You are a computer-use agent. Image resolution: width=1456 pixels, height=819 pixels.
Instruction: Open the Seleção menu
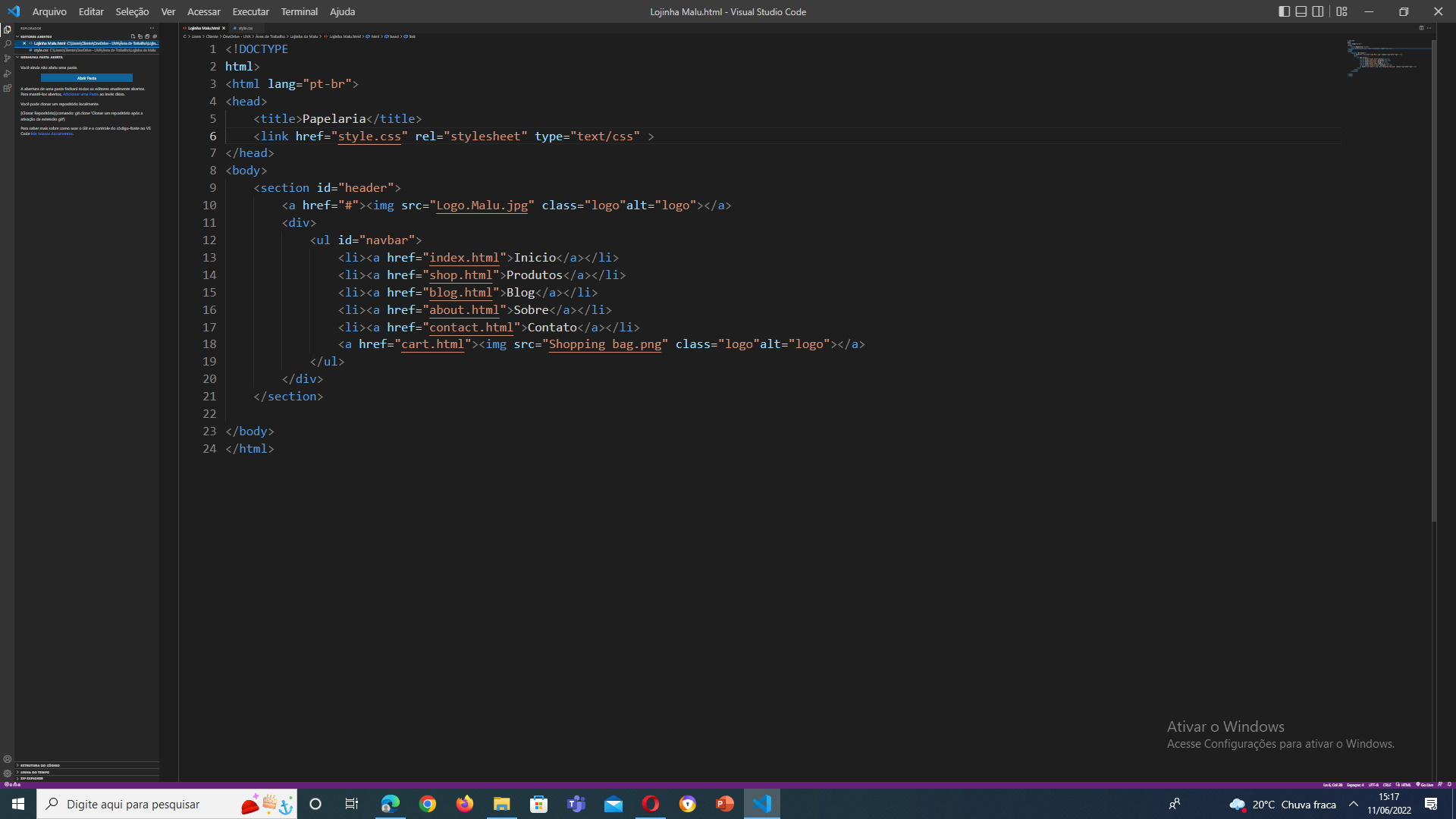point(132,11)
